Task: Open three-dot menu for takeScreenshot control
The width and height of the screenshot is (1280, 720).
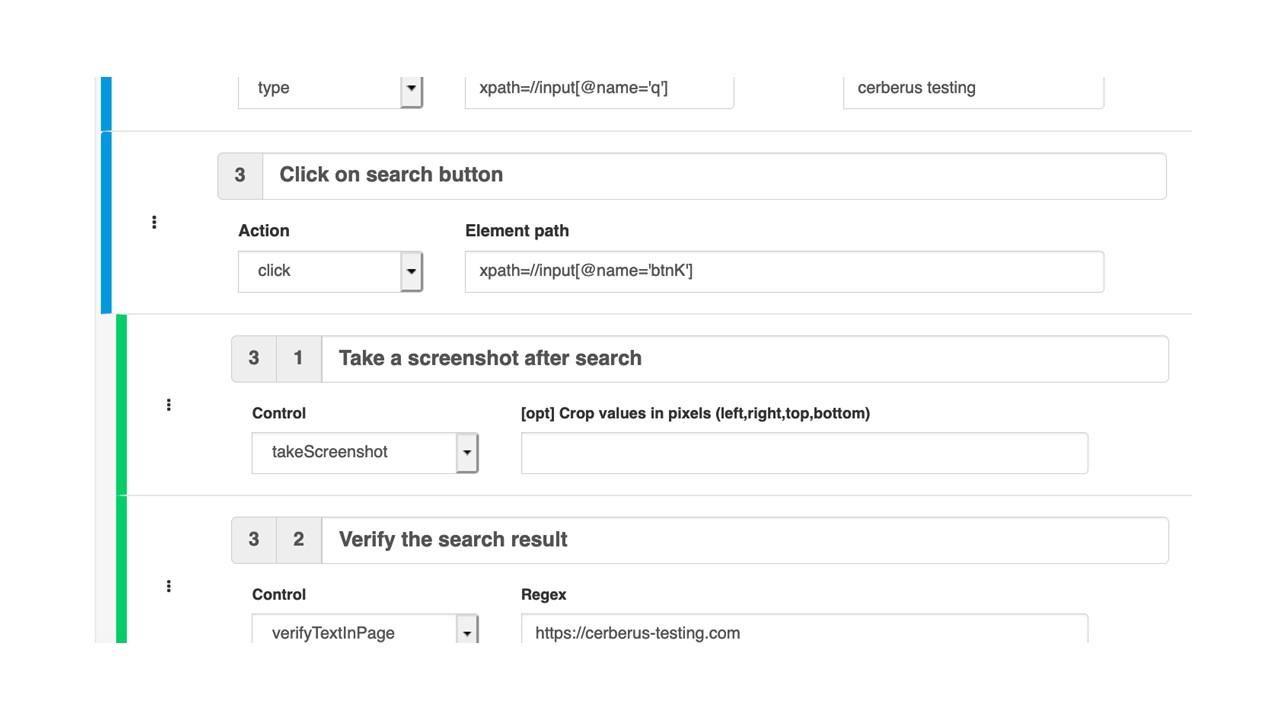Action: pyautogui.click(x=168, y=405)
